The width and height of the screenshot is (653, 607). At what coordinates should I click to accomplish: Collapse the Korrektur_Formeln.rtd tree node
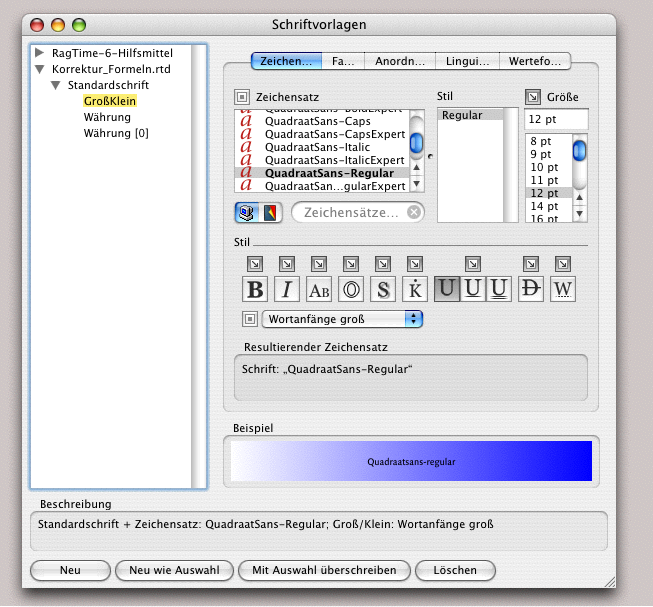[x=39, y=70]
